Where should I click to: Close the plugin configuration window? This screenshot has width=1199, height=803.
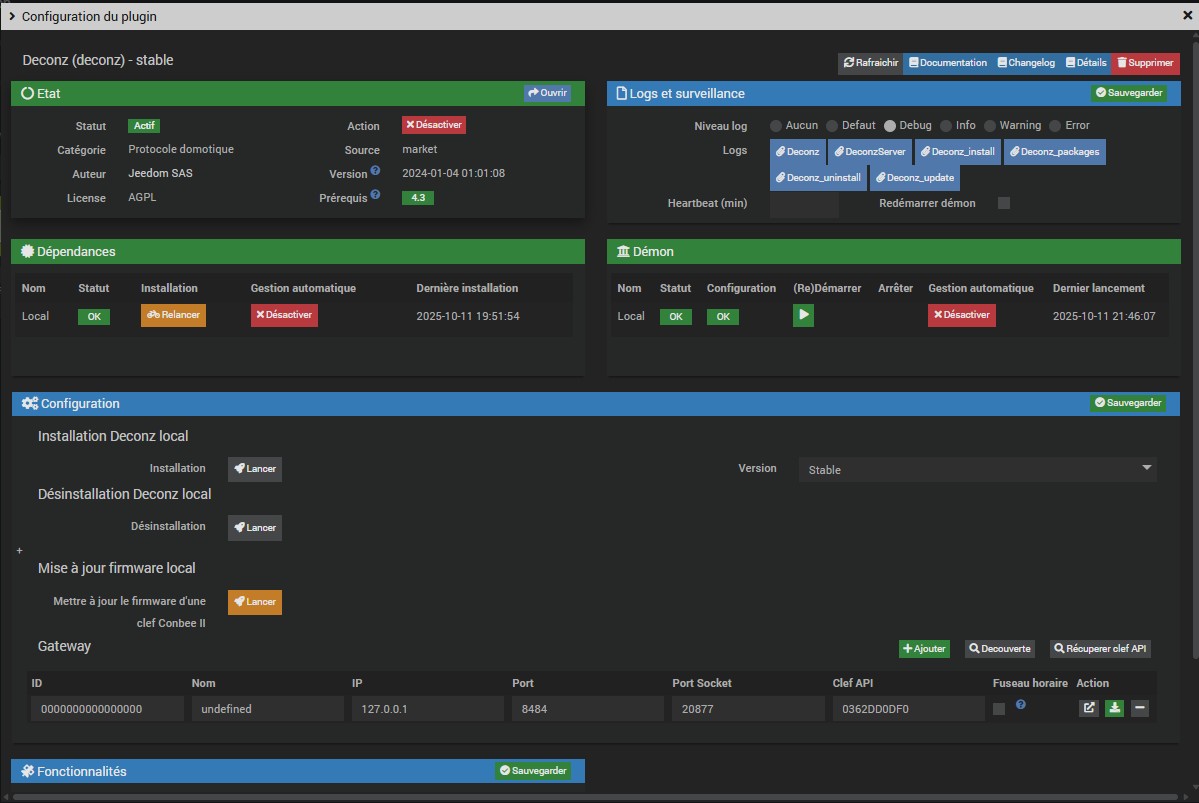coord(1187,14)
